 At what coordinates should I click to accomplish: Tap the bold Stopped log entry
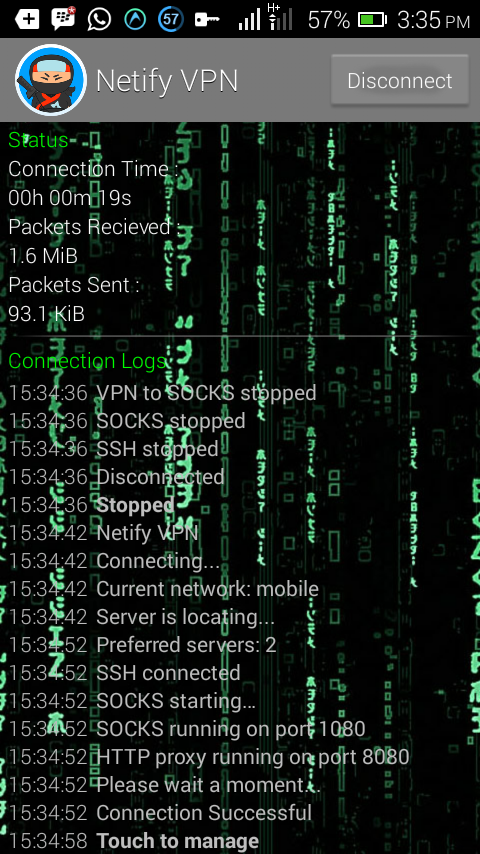tap(92, 504)
